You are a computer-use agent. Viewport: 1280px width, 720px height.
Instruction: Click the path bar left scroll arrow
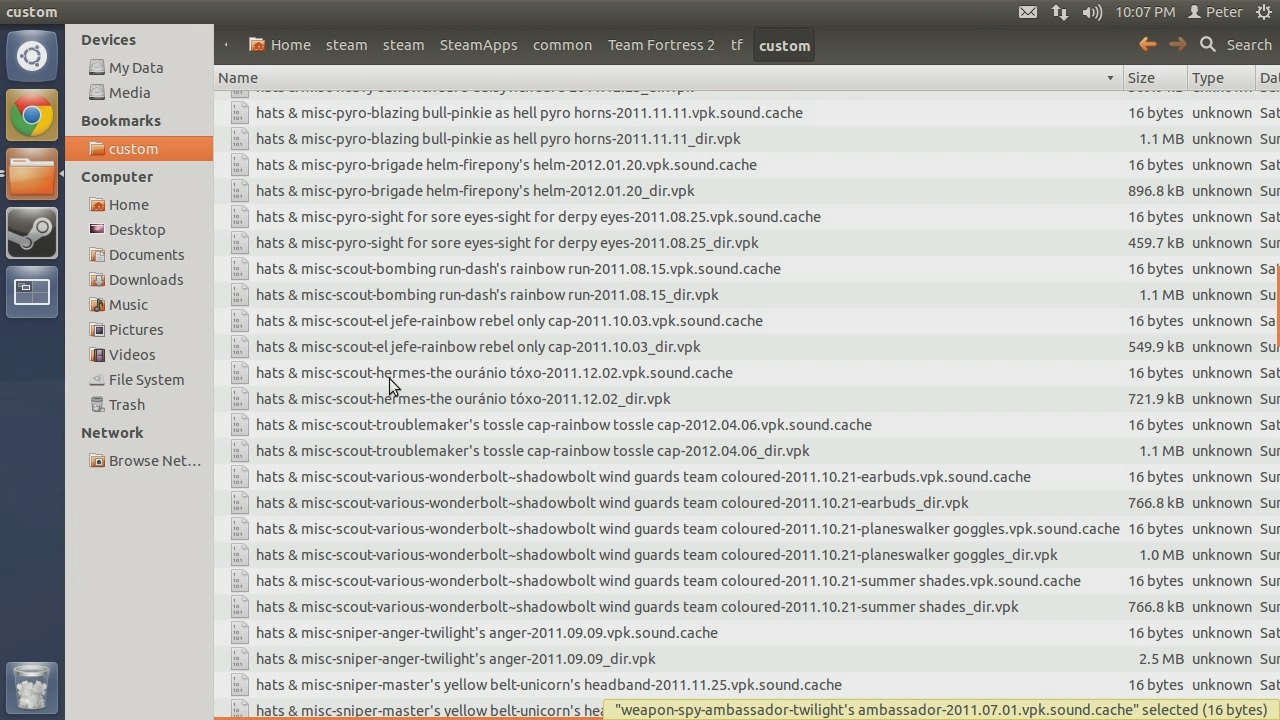(x=227, y=45)
